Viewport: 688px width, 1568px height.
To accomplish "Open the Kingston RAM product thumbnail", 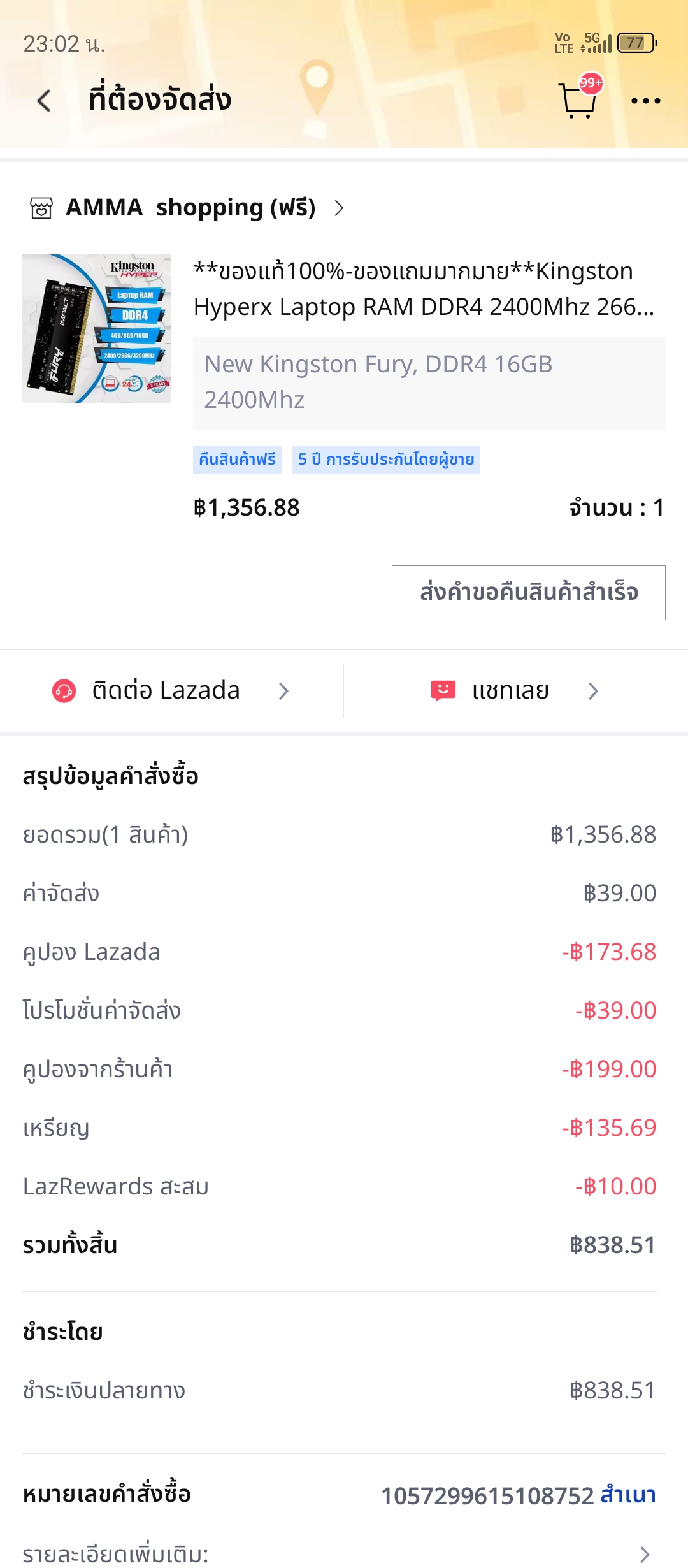I will click(x=97, y=329).
